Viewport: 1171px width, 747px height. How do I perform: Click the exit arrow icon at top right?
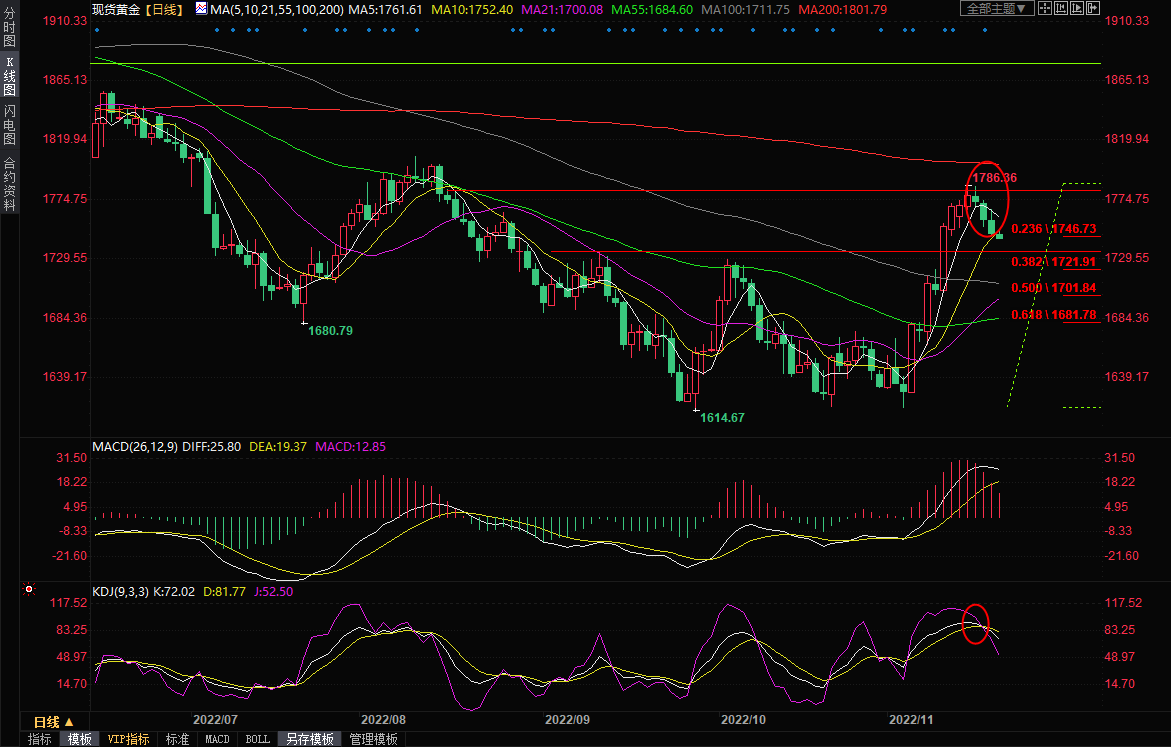[x=1093, y=8]
